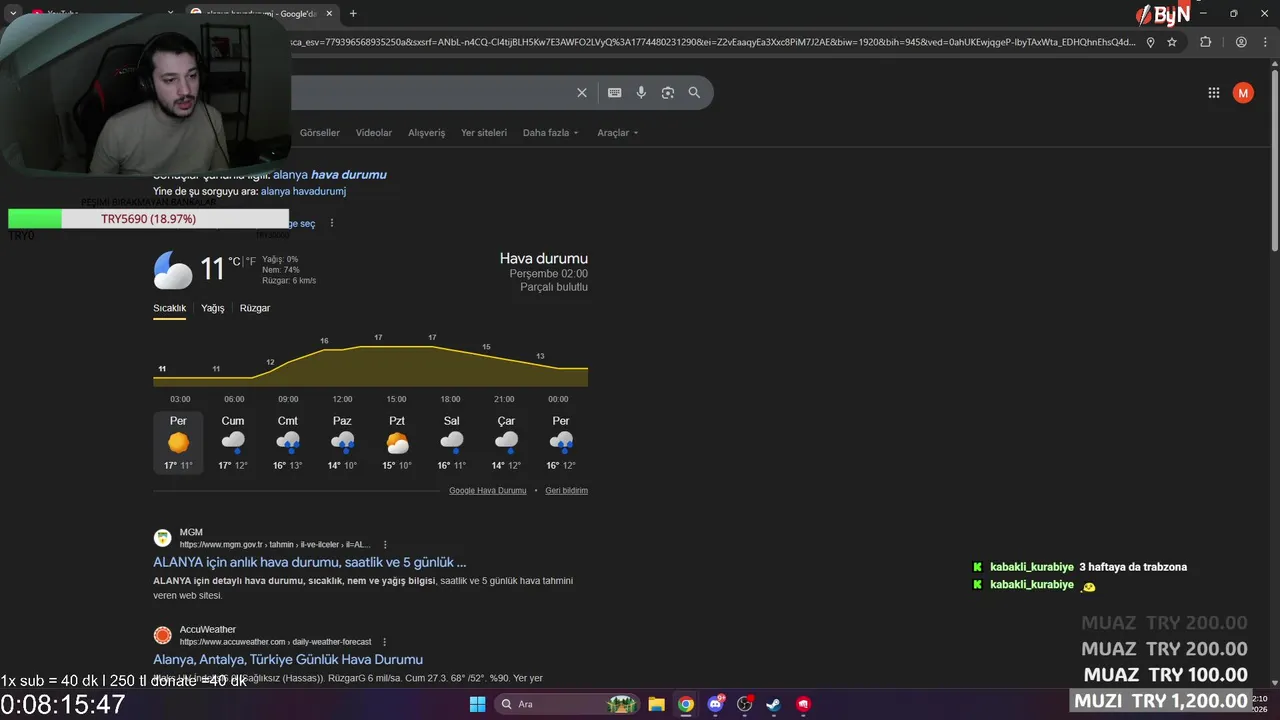1280x720 pixels.
Task: Select the Paz forecast day
Action: (x=342, y=442)
